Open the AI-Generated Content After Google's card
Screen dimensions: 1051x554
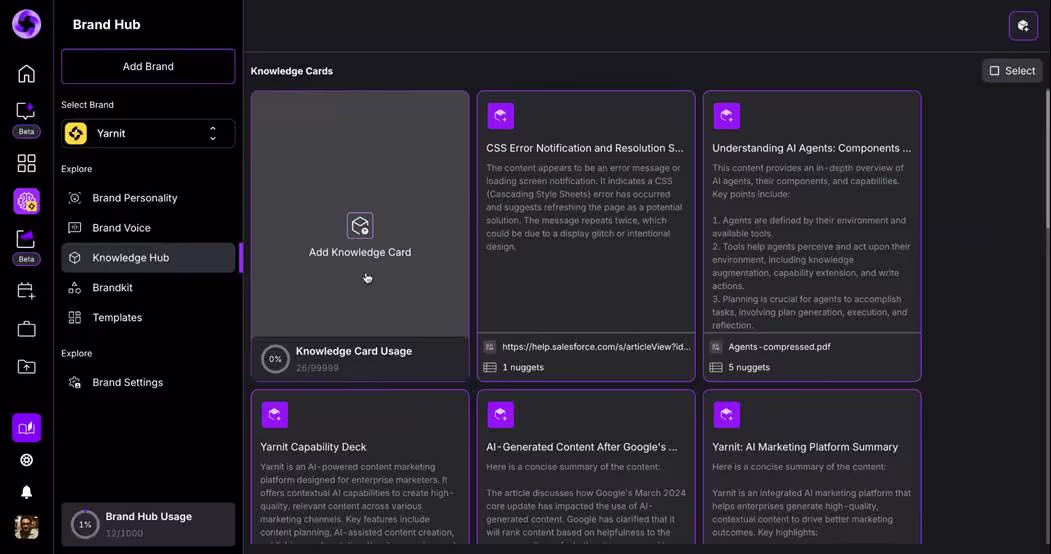[x=586, y=468]
